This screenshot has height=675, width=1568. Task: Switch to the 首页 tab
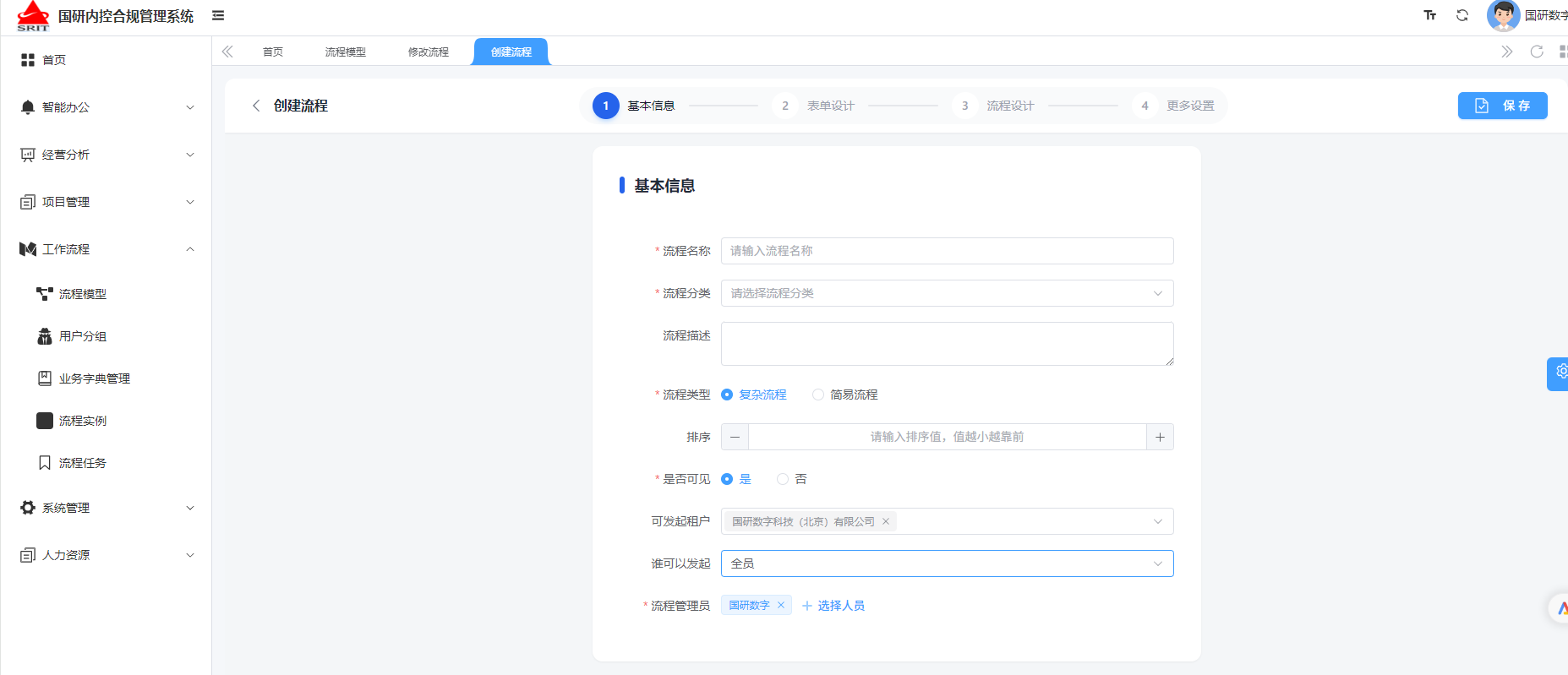tap(273, 52)
